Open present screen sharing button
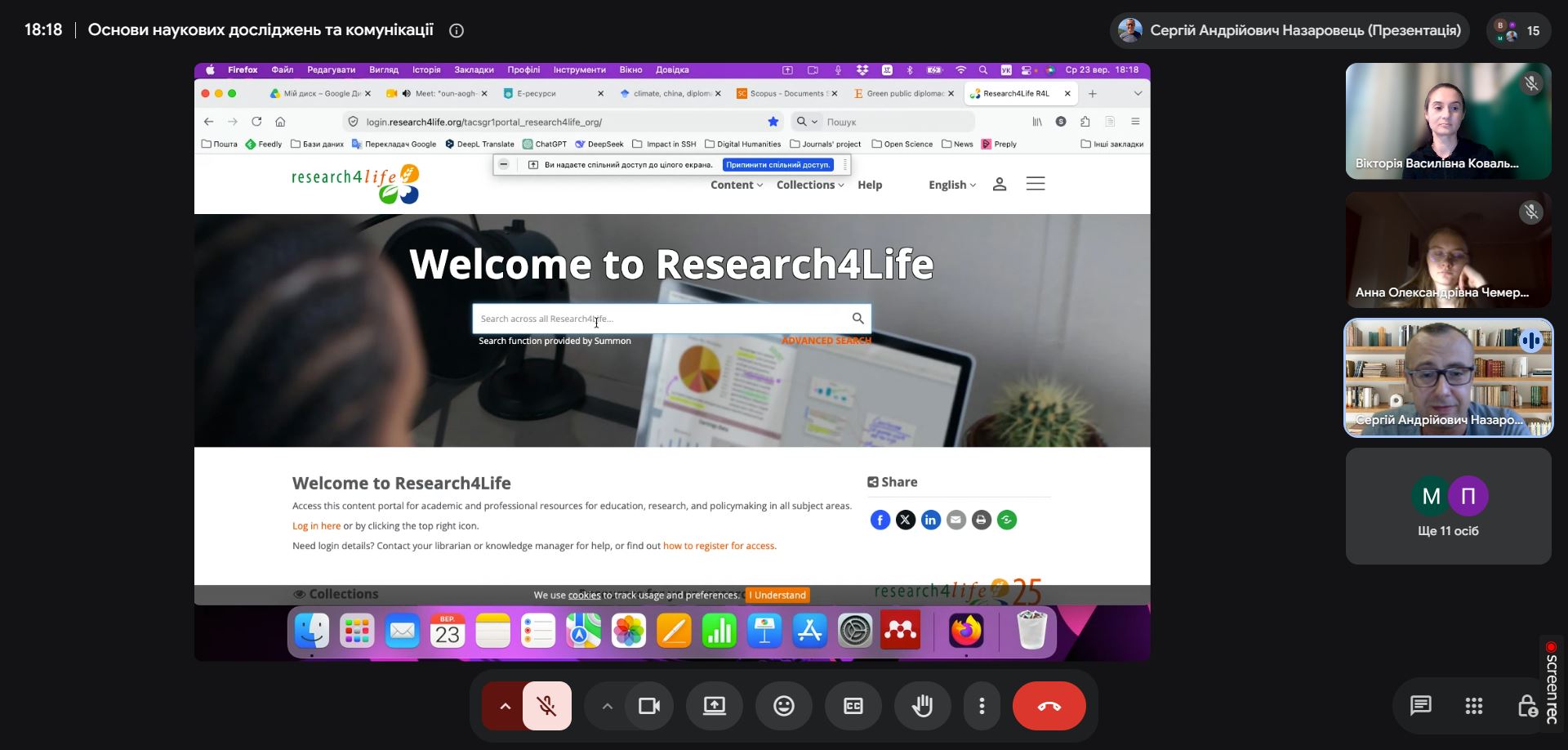The height and width of the screenshot is (750, 1568). click(x=715, y=706)
